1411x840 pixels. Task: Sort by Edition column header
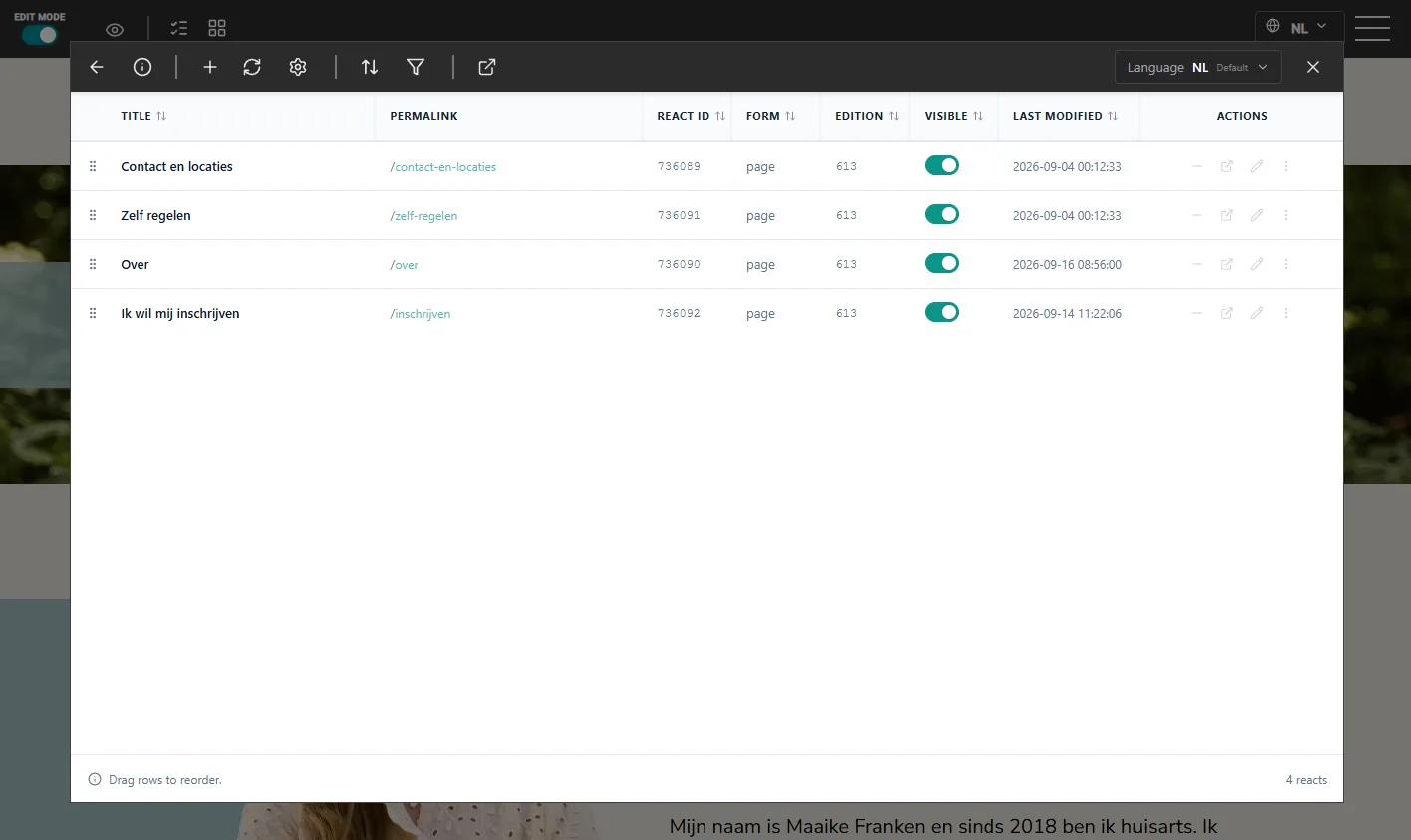click(x=867, y=116)
